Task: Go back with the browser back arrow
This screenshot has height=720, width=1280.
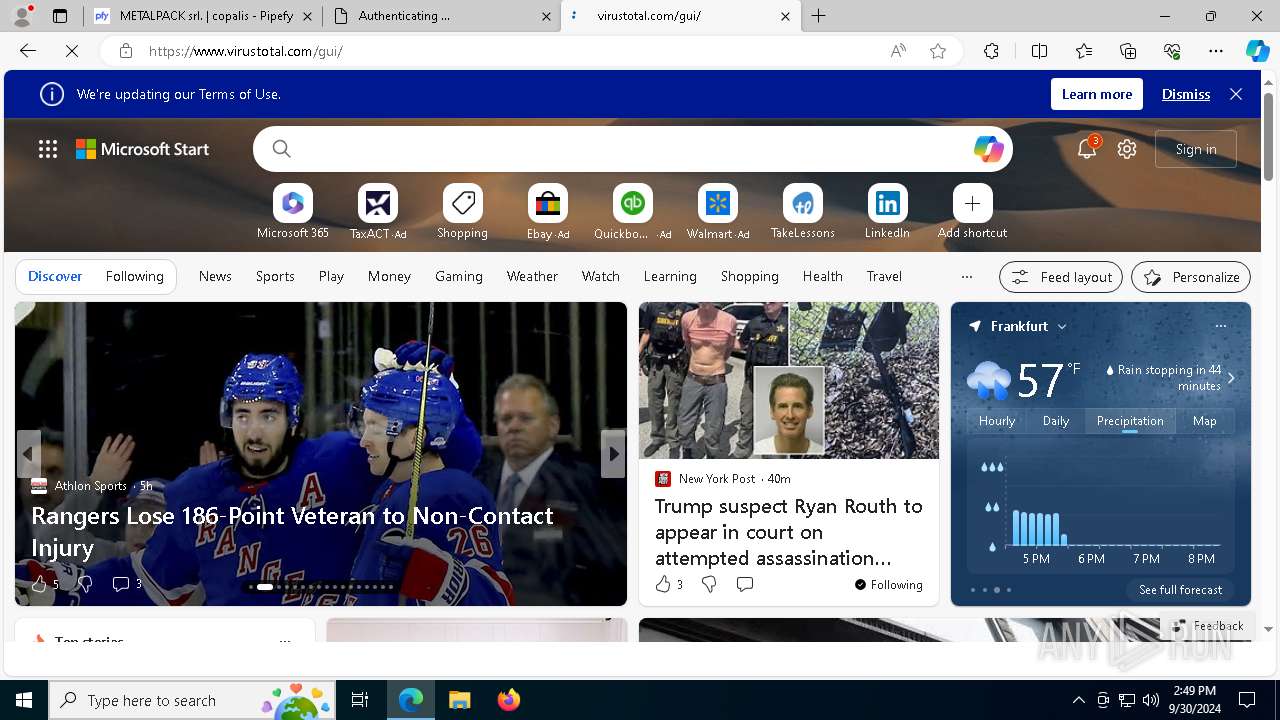Action: [28, 51]
